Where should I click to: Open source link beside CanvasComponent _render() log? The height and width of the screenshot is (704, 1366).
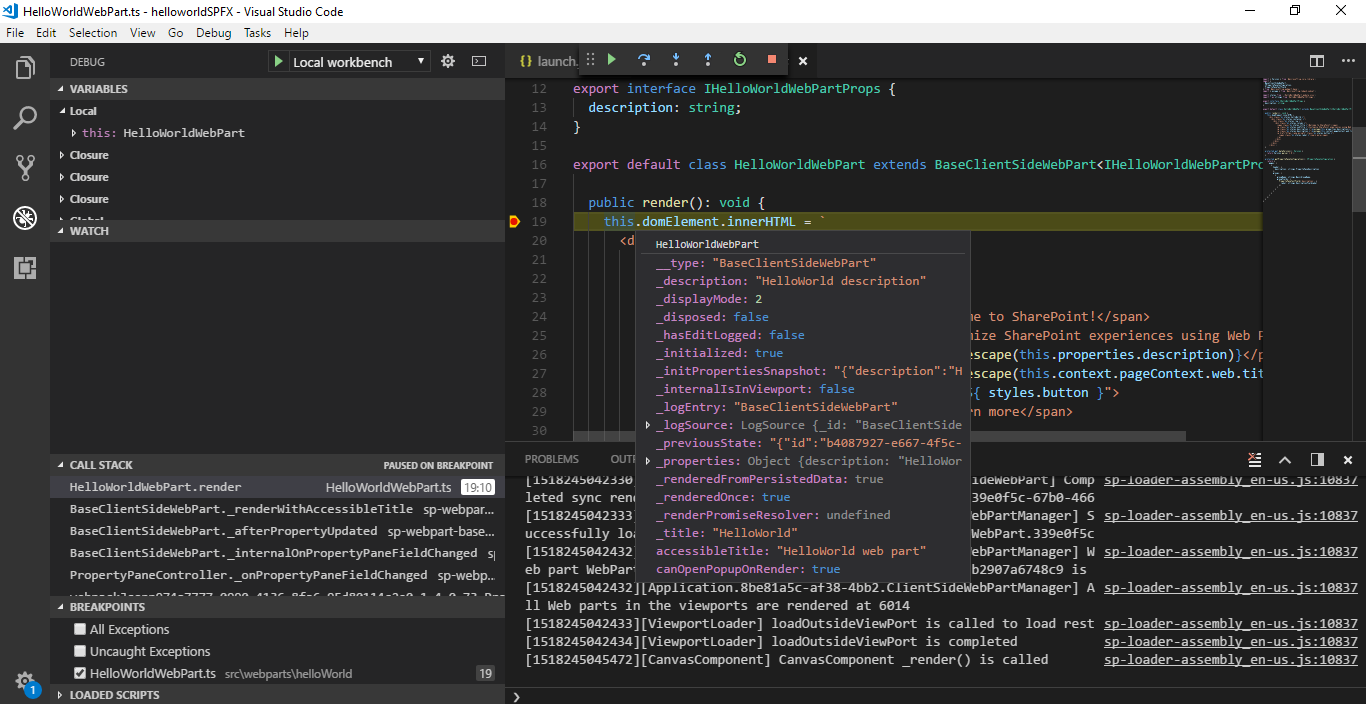(x=1231, y=660)
